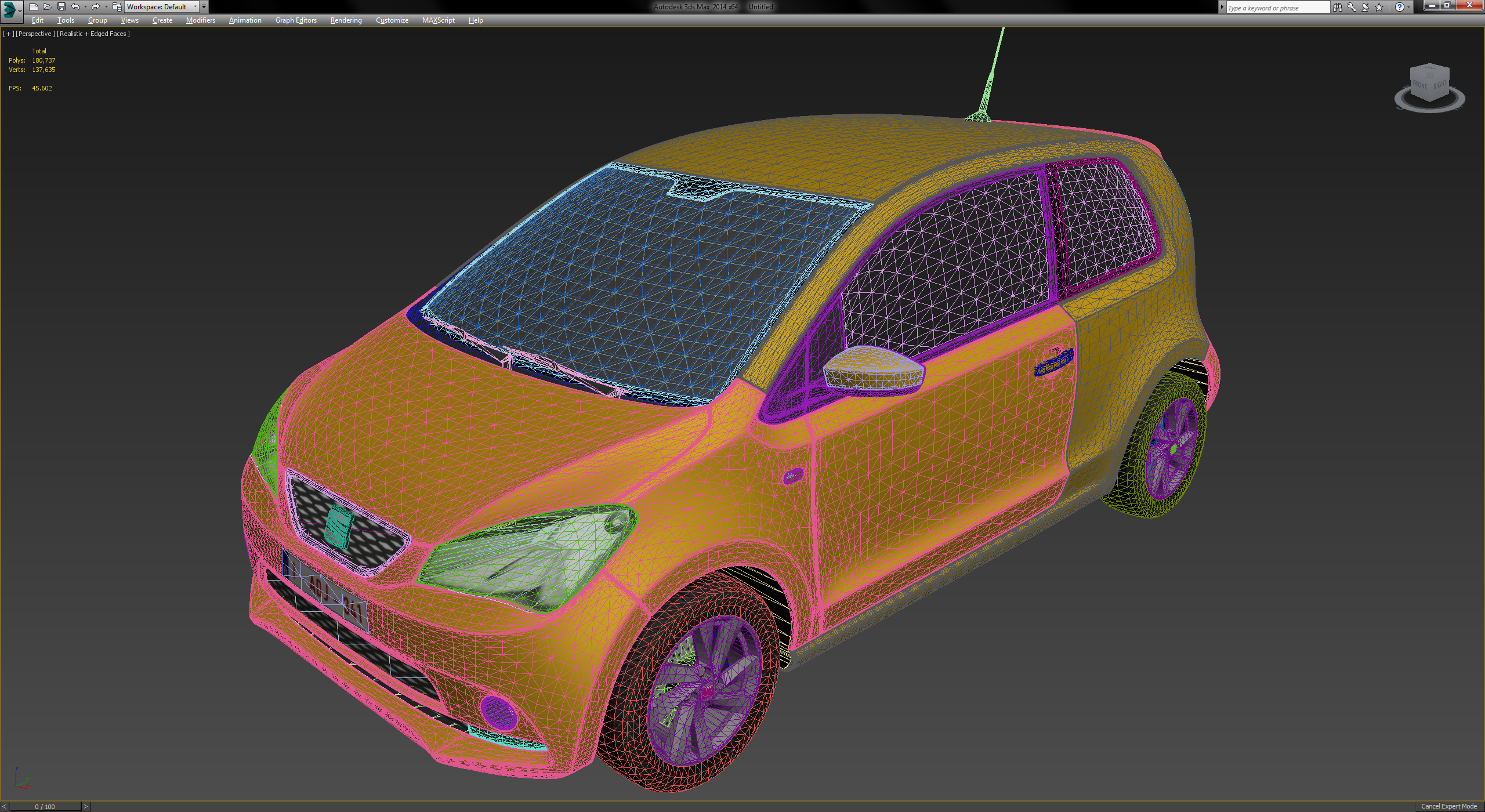Click the ViewCube Front face
Screen dimensions: 1485x812
[x=1419, y=85]
